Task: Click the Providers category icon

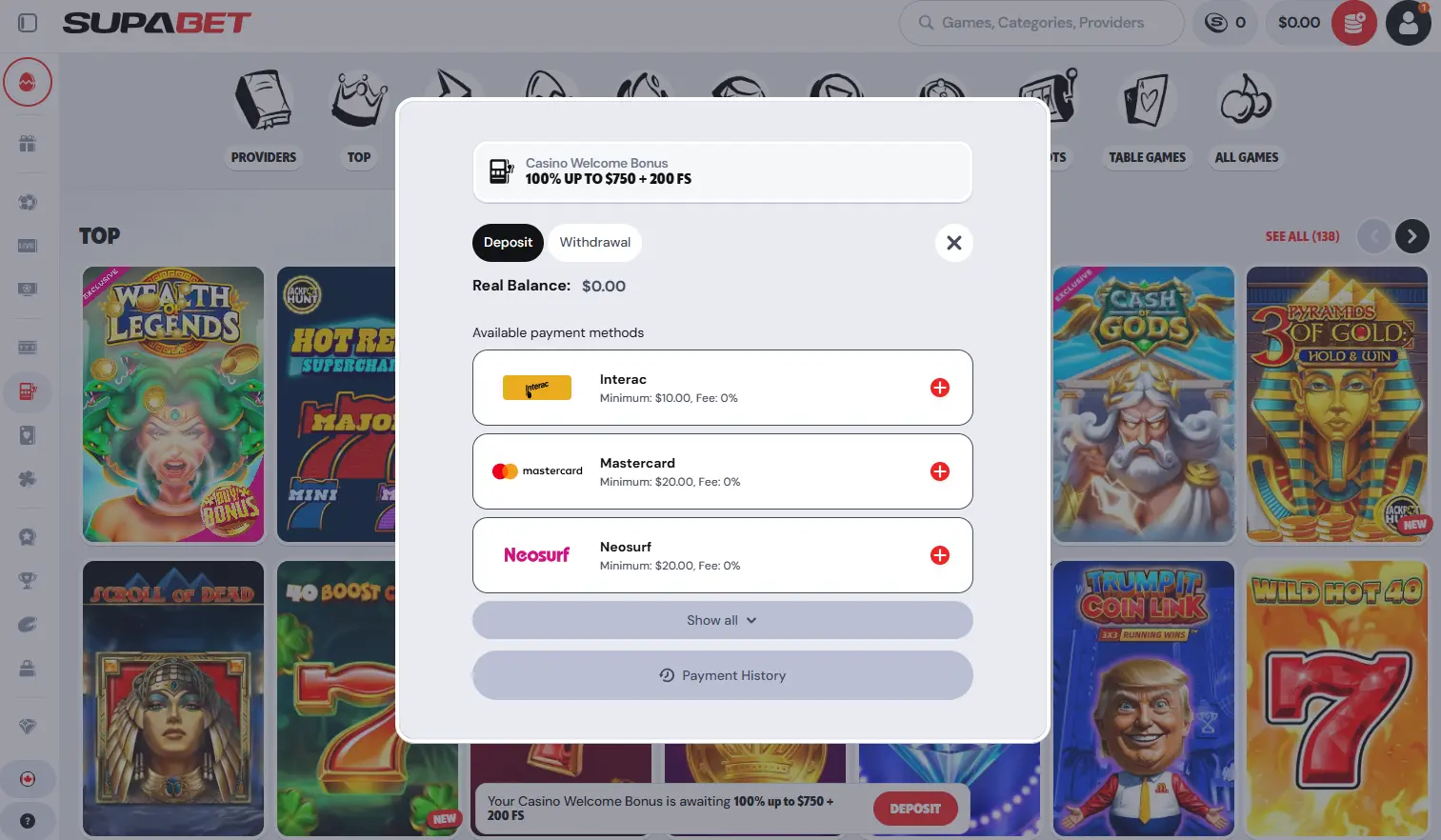Action: click(264, 101)
